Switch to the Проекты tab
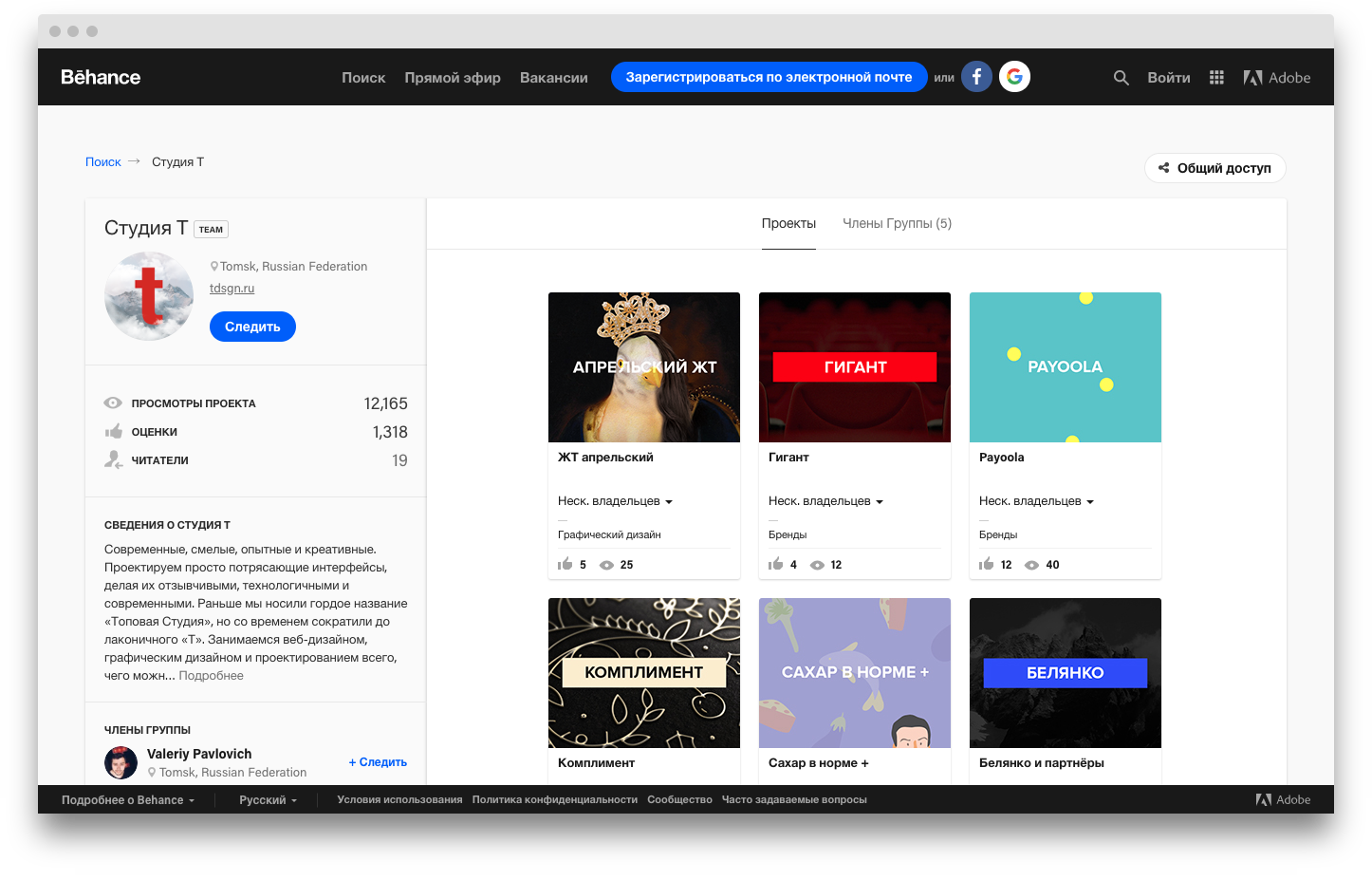 [788, 224]
